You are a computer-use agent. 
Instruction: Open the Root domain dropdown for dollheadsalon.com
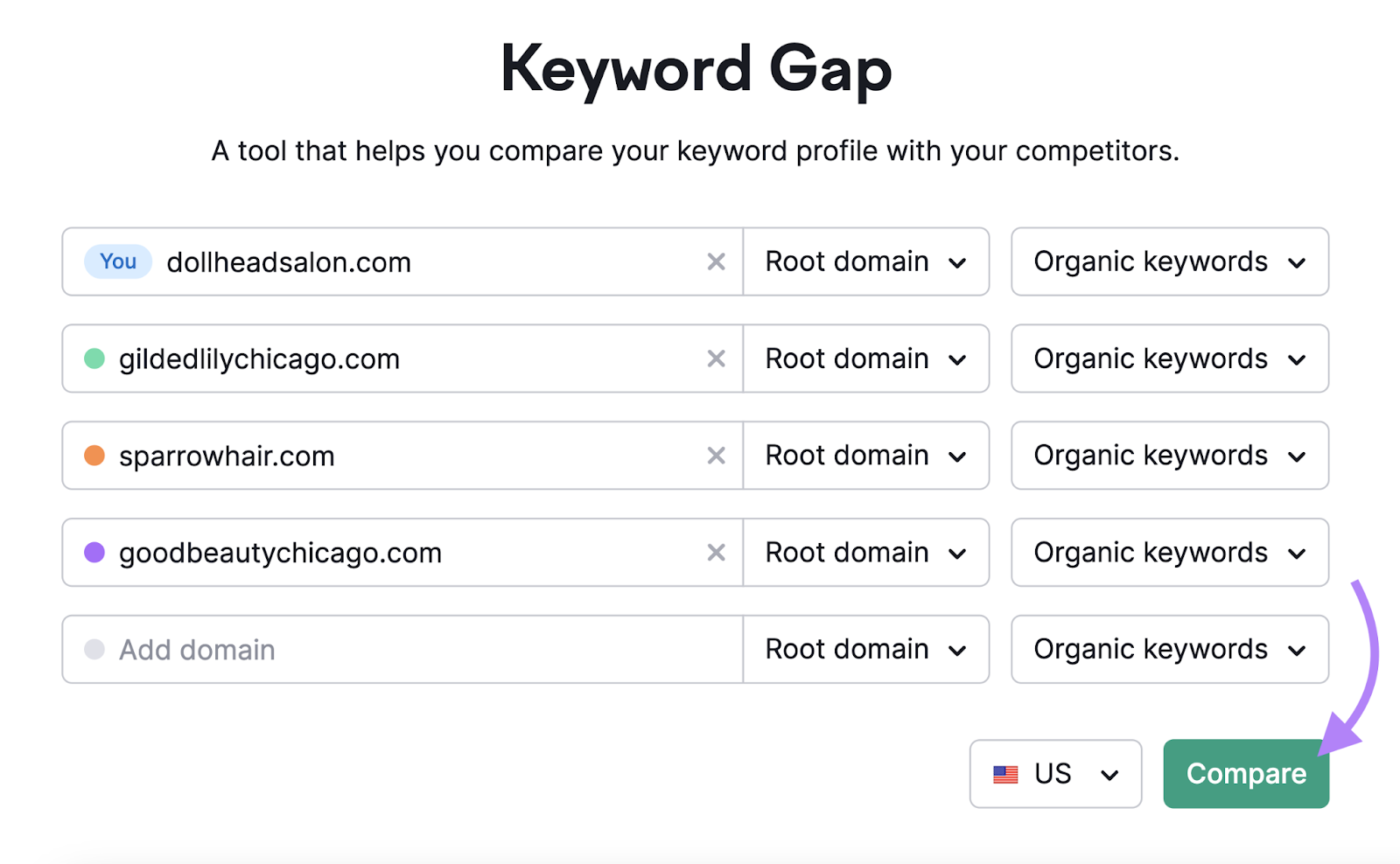click(x=865, y=261)
